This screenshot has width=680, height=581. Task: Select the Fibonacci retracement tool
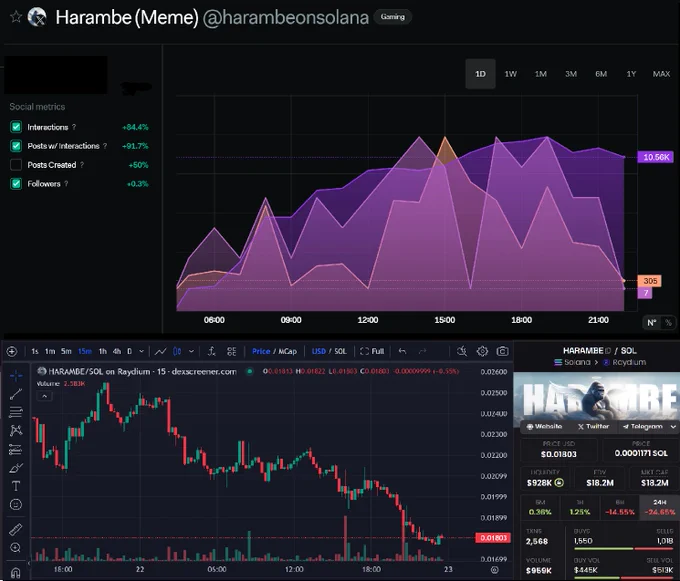pyautogui.click(x=16, y=412)
